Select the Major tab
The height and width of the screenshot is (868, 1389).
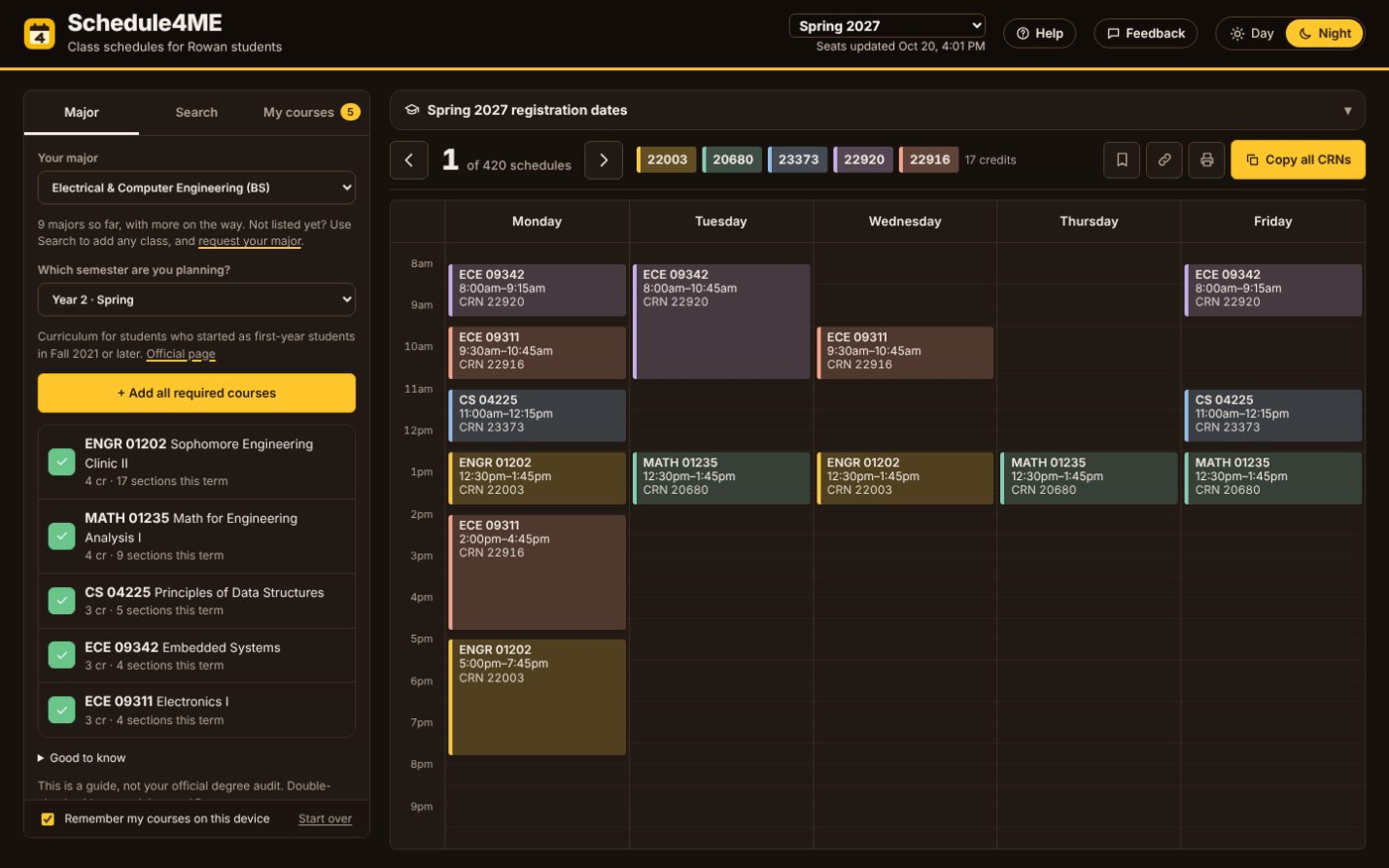(81, 112)
